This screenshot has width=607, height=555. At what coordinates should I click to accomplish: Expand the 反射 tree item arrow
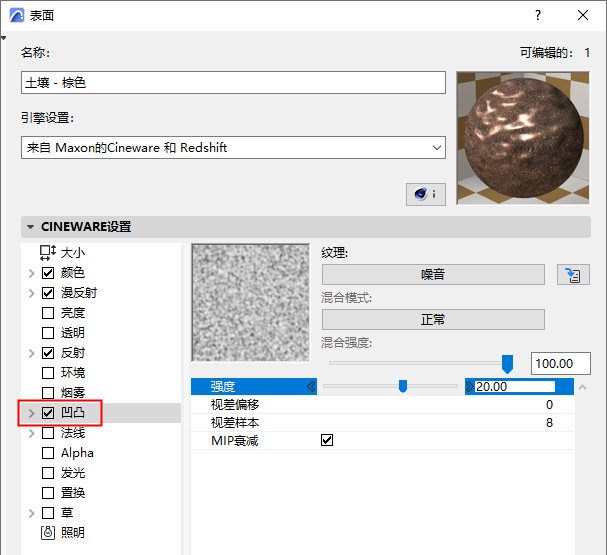pyautogui.click(x=32, y=353)
